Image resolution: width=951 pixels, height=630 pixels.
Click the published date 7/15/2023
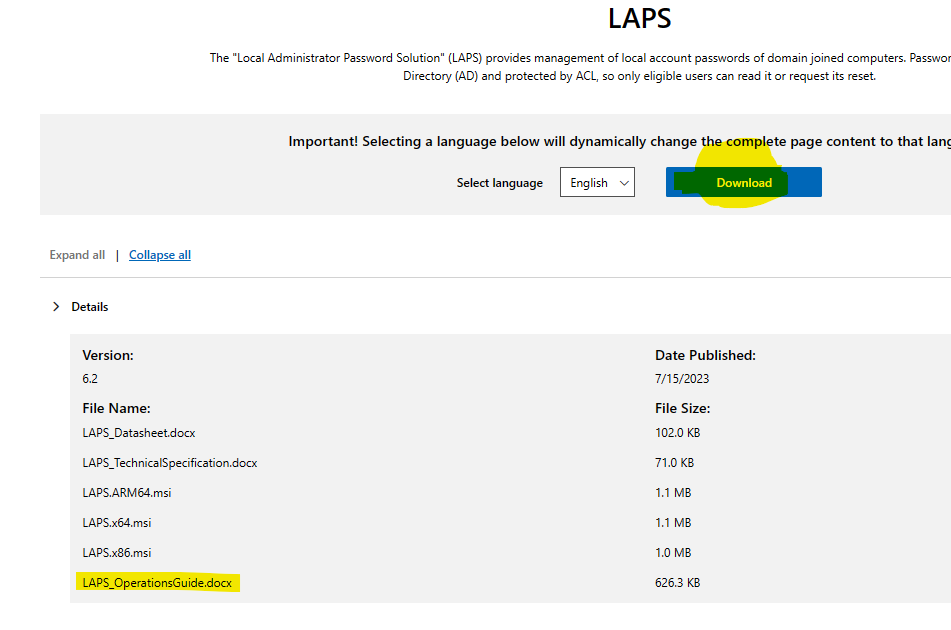(682, 379)
